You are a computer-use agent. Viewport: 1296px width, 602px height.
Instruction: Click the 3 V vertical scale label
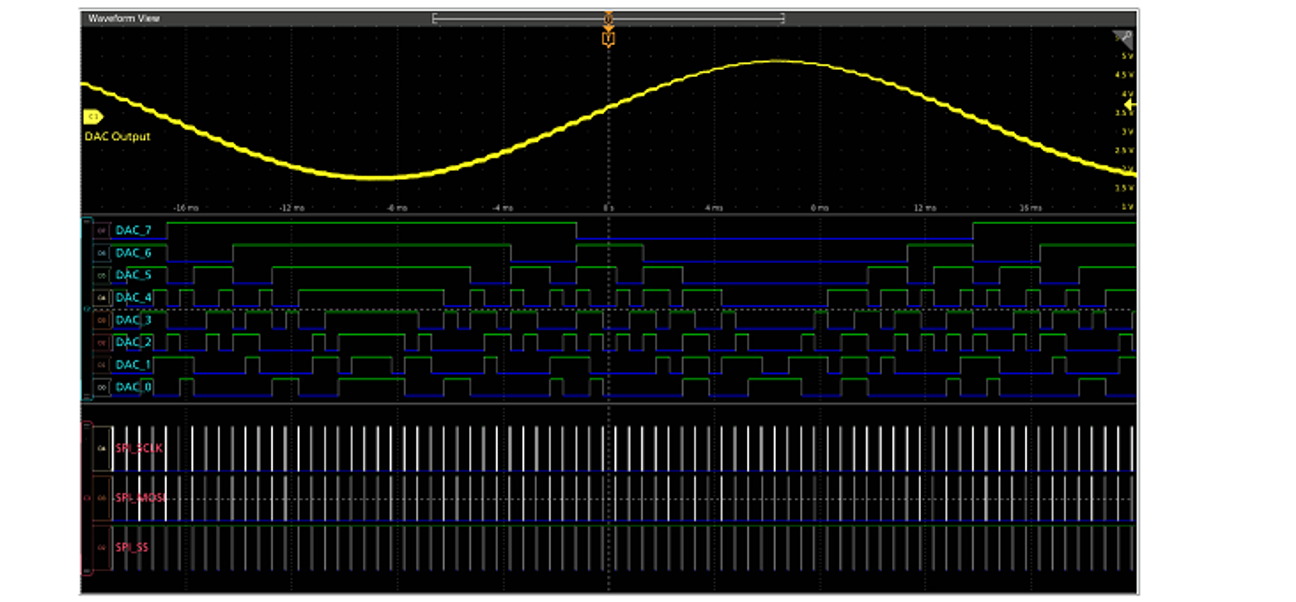point(1127,131)
